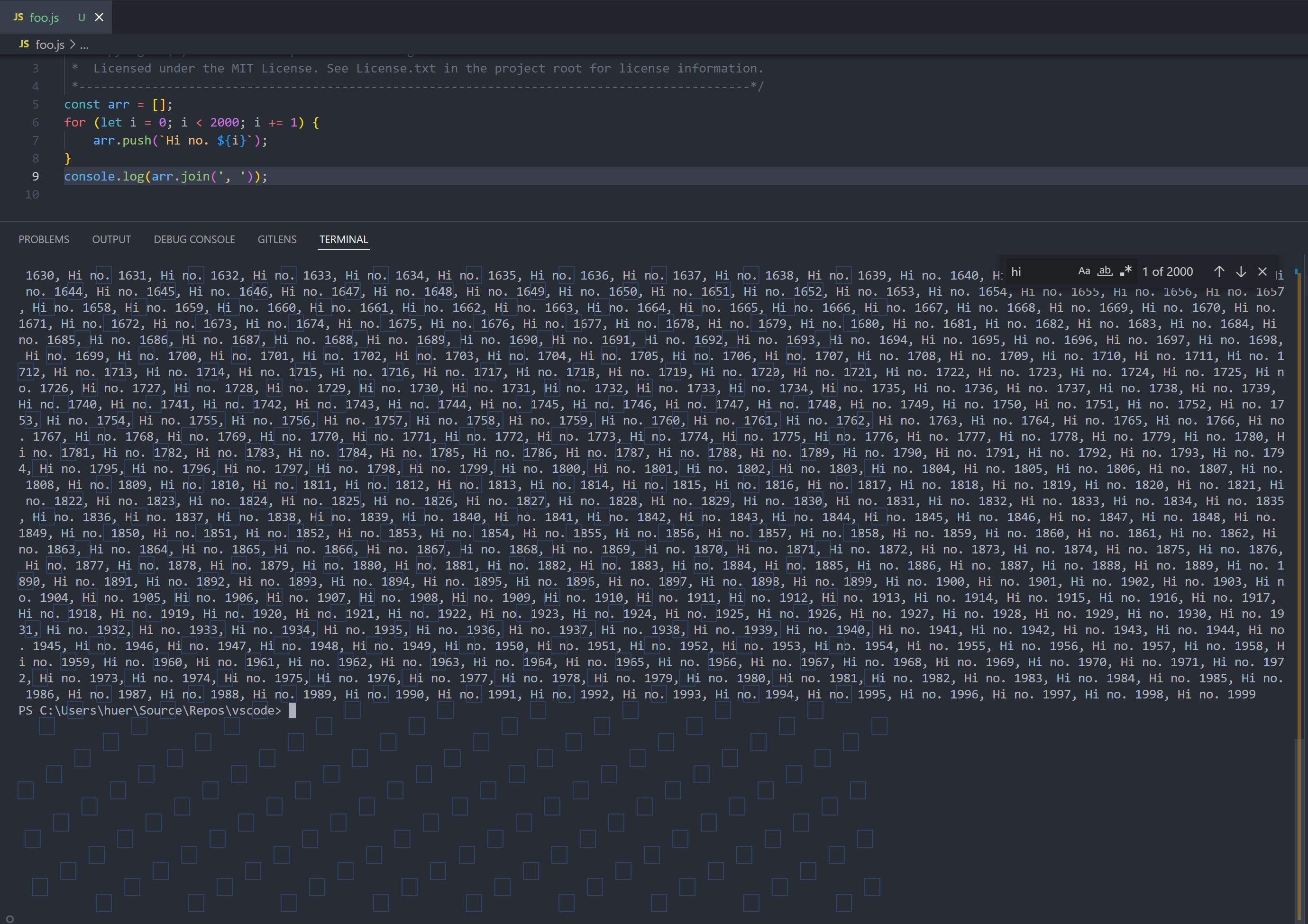
Task: Go to previous search match arrow
Action: click(x=1219, y=272)
